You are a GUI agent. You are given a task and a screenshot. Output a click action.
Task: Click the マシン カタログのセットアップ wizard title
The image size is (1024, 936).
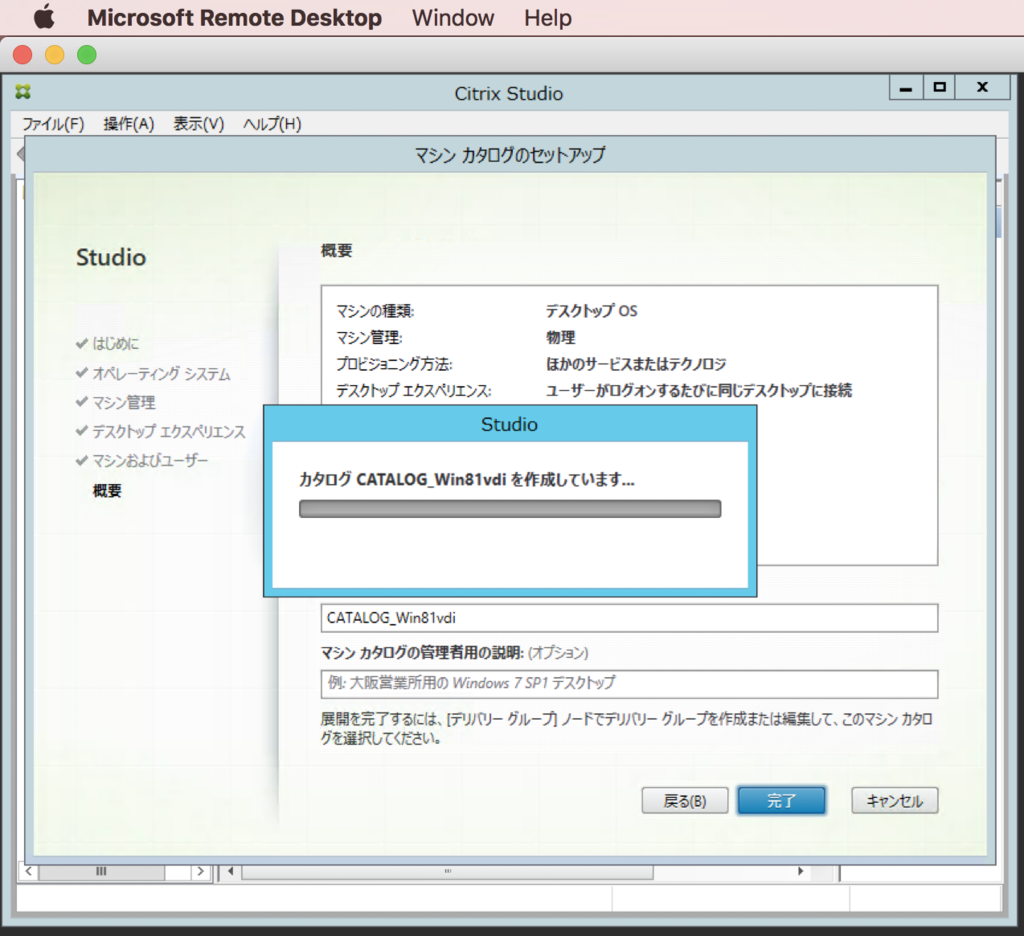click(x=510, y=155)
